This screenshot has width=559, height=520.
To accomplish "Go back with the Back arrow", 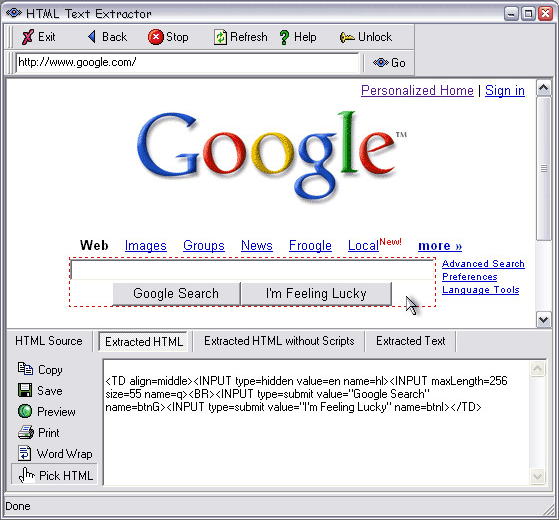I will tap(92, 37).
